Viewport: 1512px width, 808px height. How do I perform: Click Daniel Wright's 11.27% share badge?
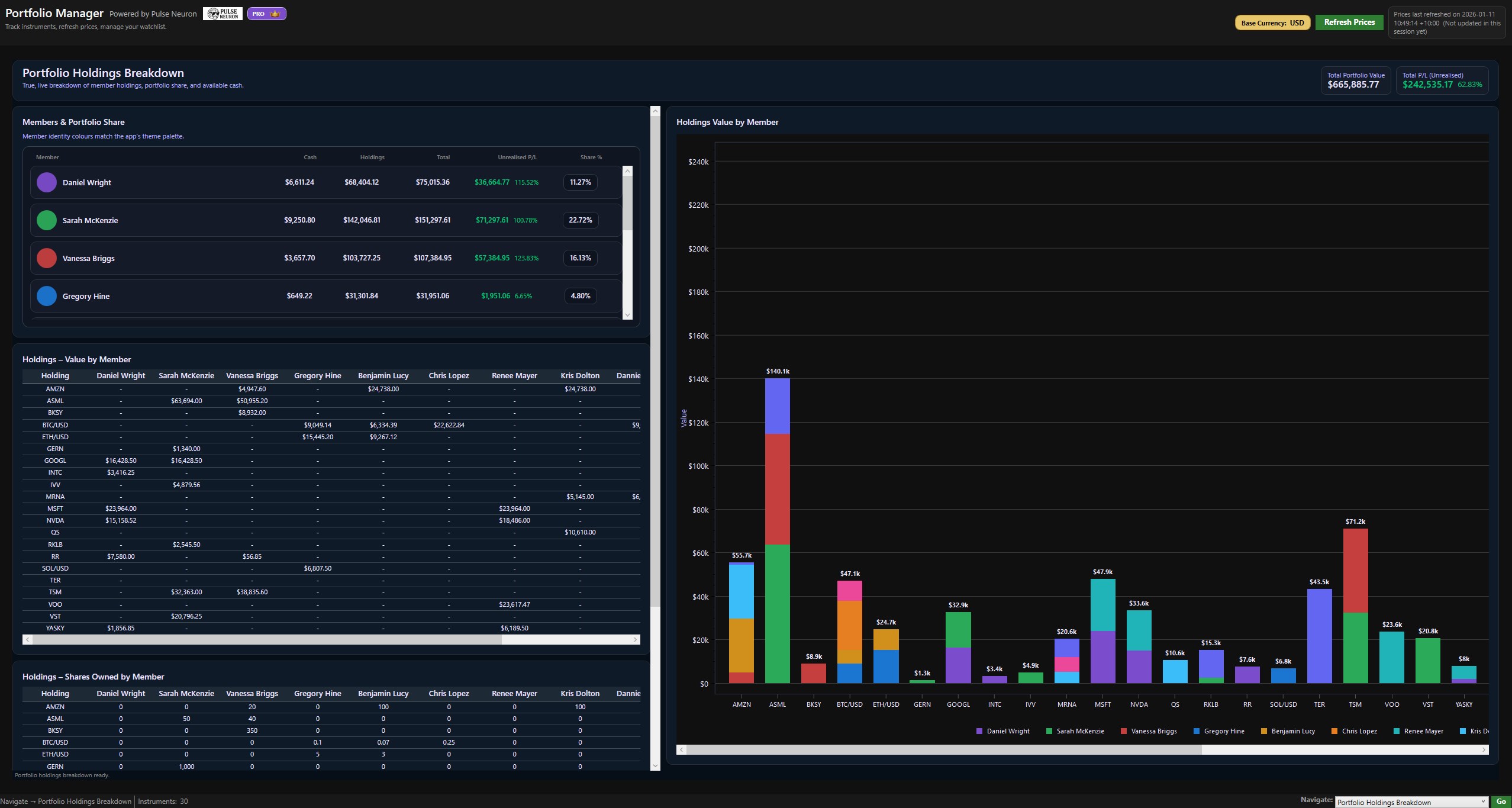pos(579,182)
